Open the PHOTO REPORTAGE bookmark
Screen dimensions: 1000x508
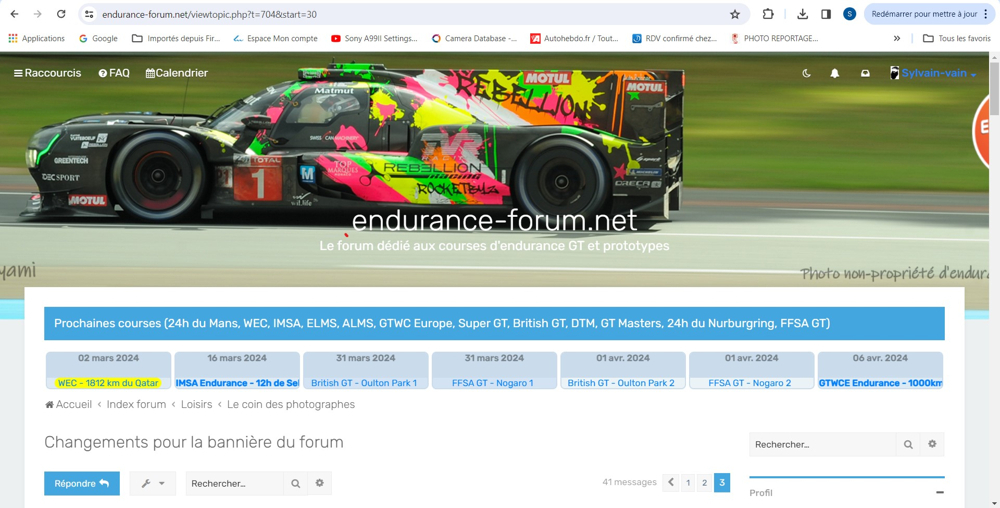(775, 38)
